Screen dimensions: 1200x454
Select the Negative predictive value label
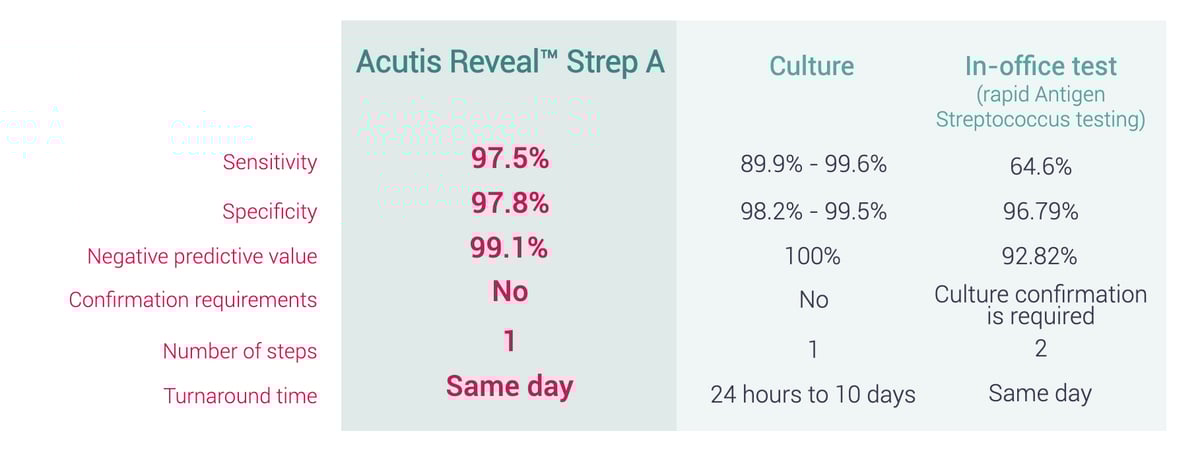click(202, 256)
